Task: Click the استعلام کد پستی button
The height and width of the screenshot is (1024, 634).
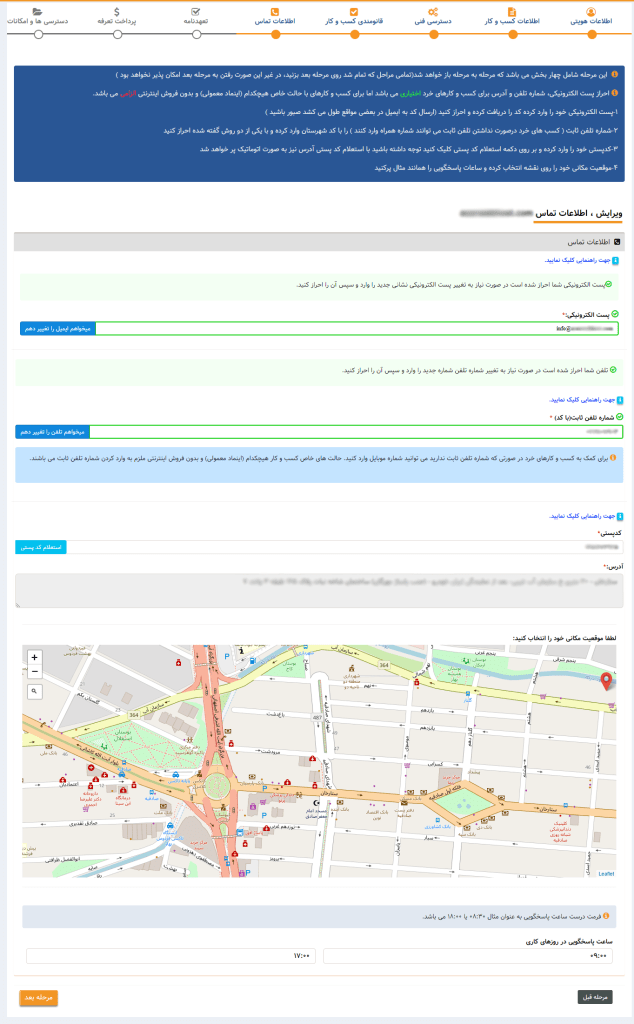Action: (41, 547)
